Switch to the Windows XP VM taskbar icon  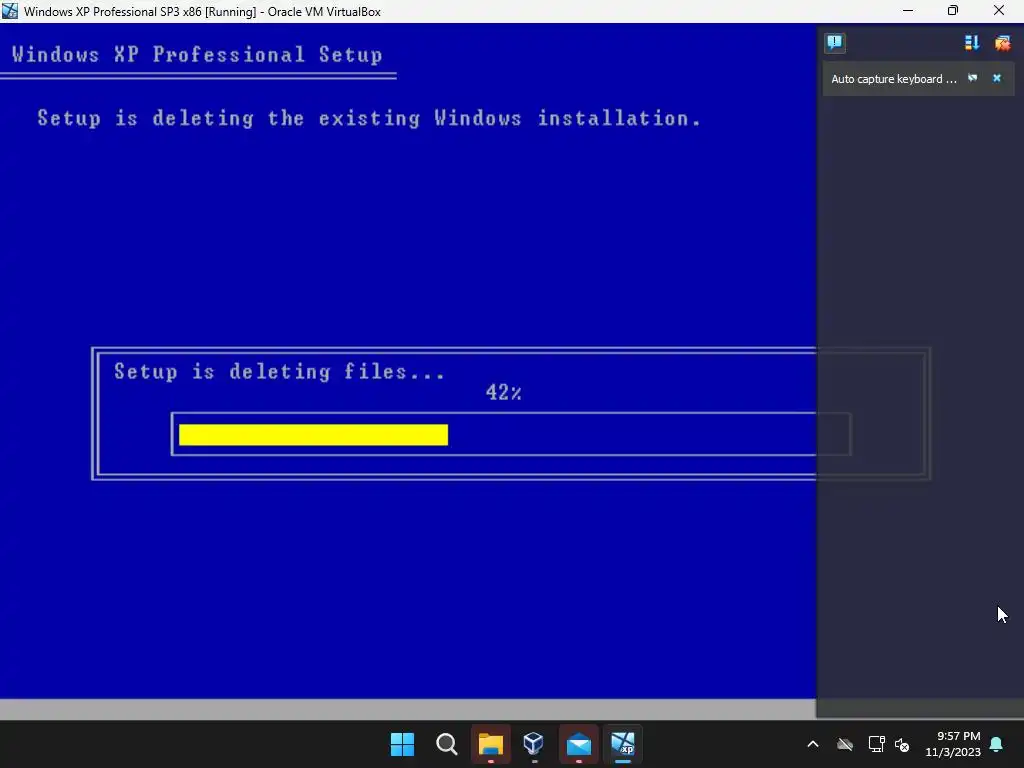coord(622,744)
